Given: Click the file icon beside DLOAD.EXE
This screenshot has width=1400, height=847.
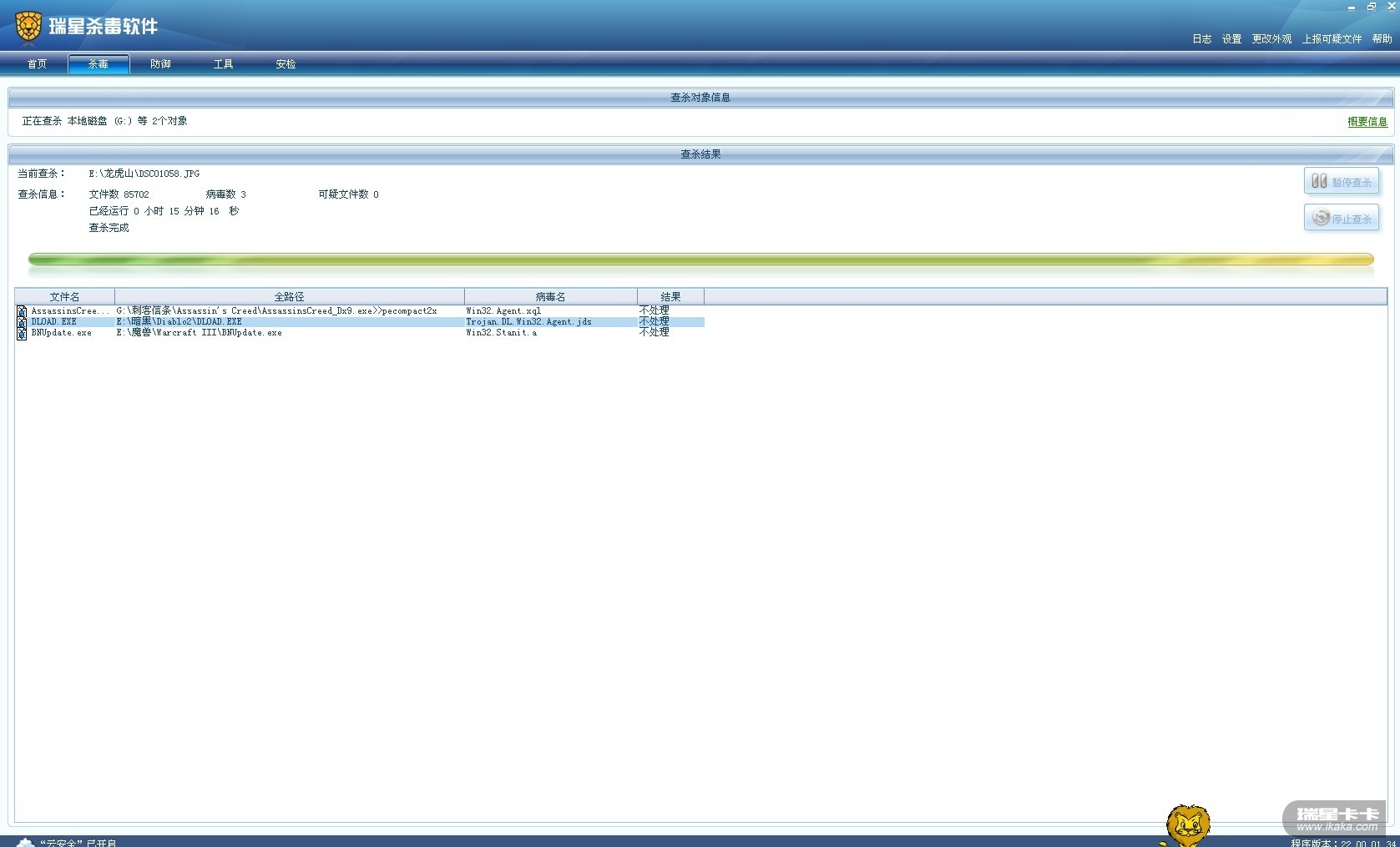Looking at the screenshot, I should 22,322.
